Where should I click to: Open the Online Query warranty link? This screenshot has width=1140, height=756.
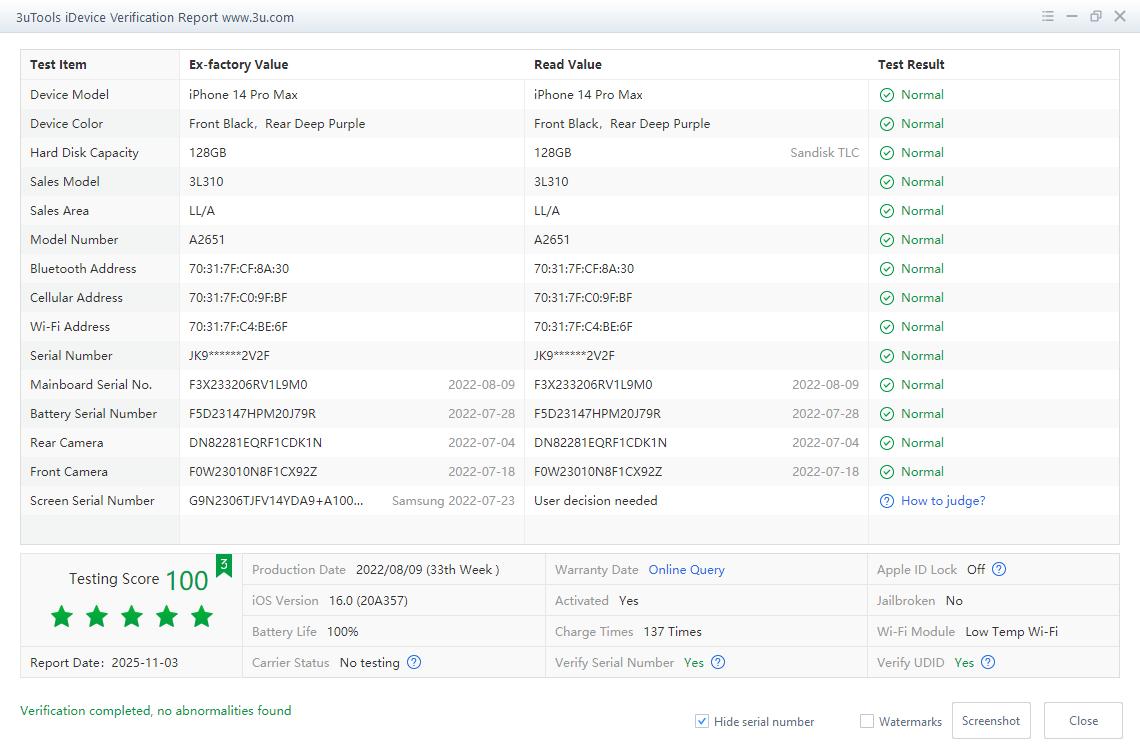click(x=686, y=569)
